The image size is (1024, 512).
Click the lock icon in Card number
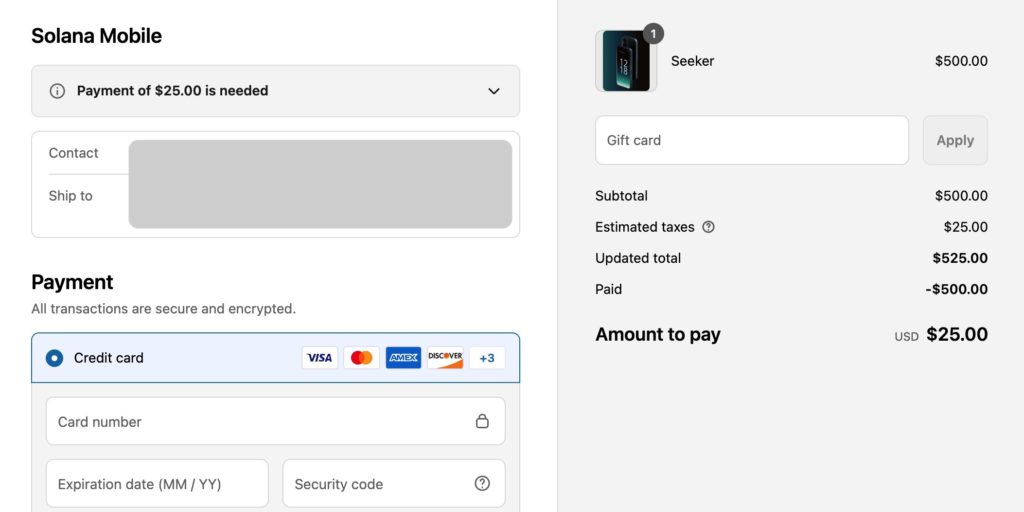pos(482,421)
